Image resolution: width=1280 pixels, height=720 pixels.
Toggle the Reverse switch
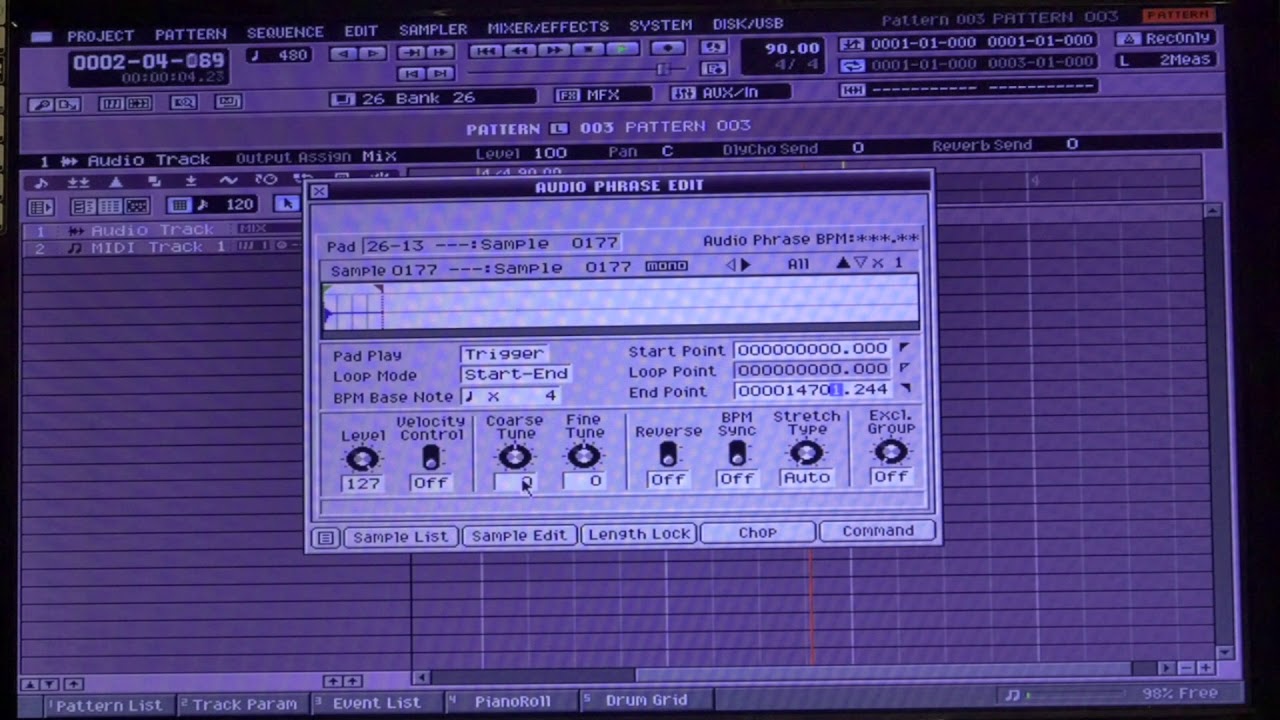pyautogui.click(x=668, y=454)
